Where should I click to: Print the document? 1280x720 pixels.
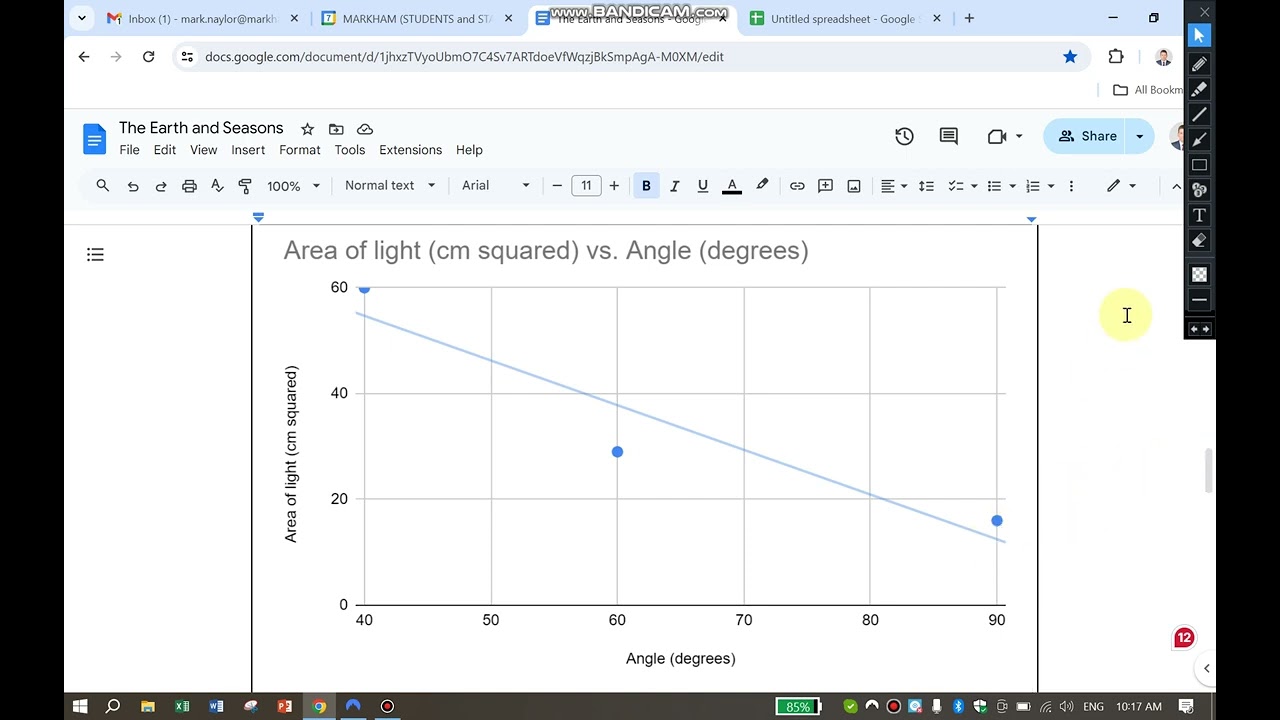click(x=189, y=186)
